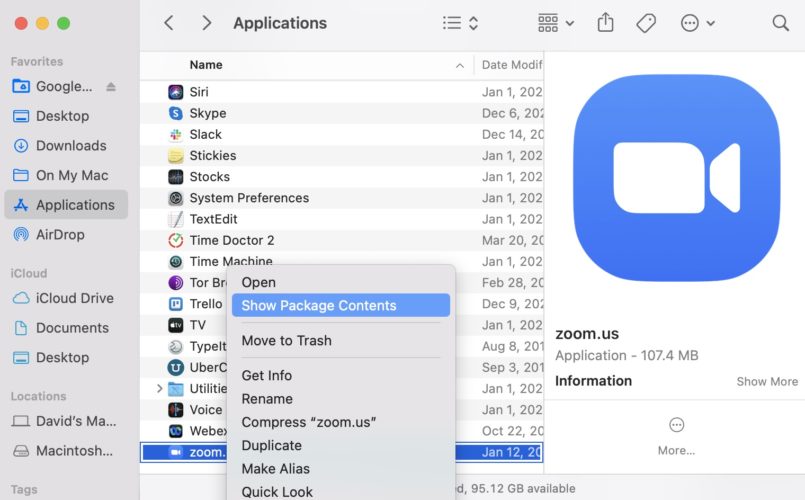The width and height of the screenshot is (805, 500).
Task: Click the System Preferences row name
Action: (x=249, y=198)
